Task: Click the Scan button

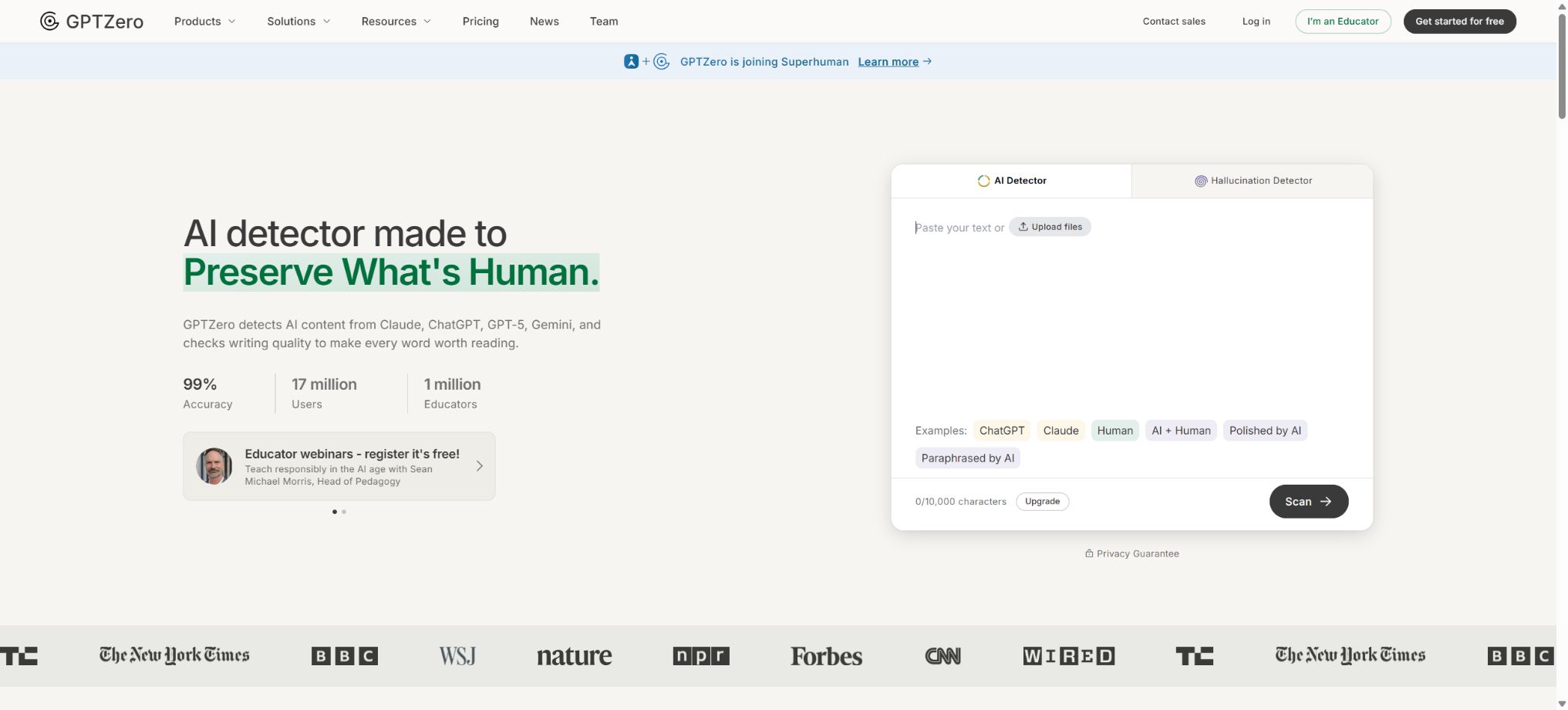Action: [1309, 502]
